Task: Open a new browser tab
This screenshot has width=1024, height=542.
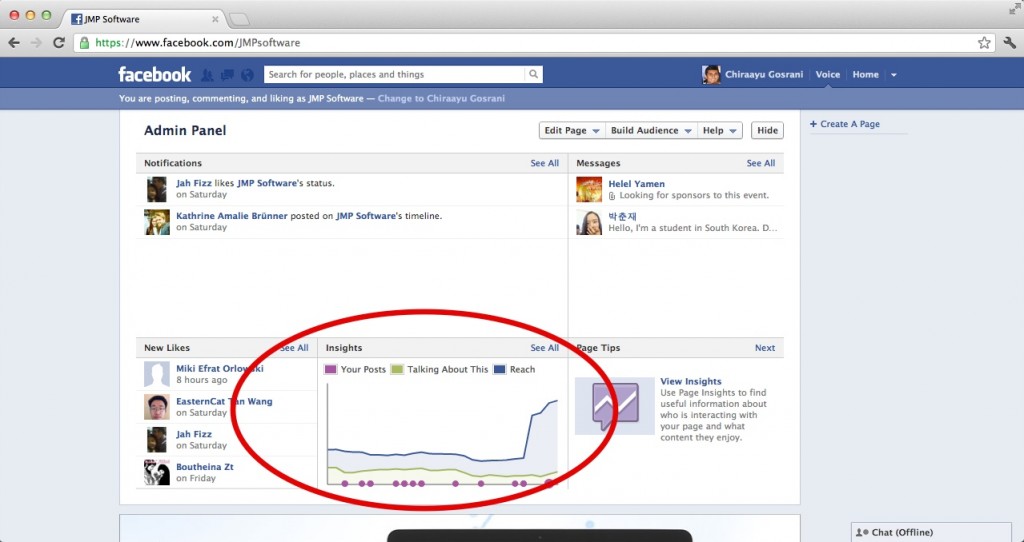Action: (238, 20)
